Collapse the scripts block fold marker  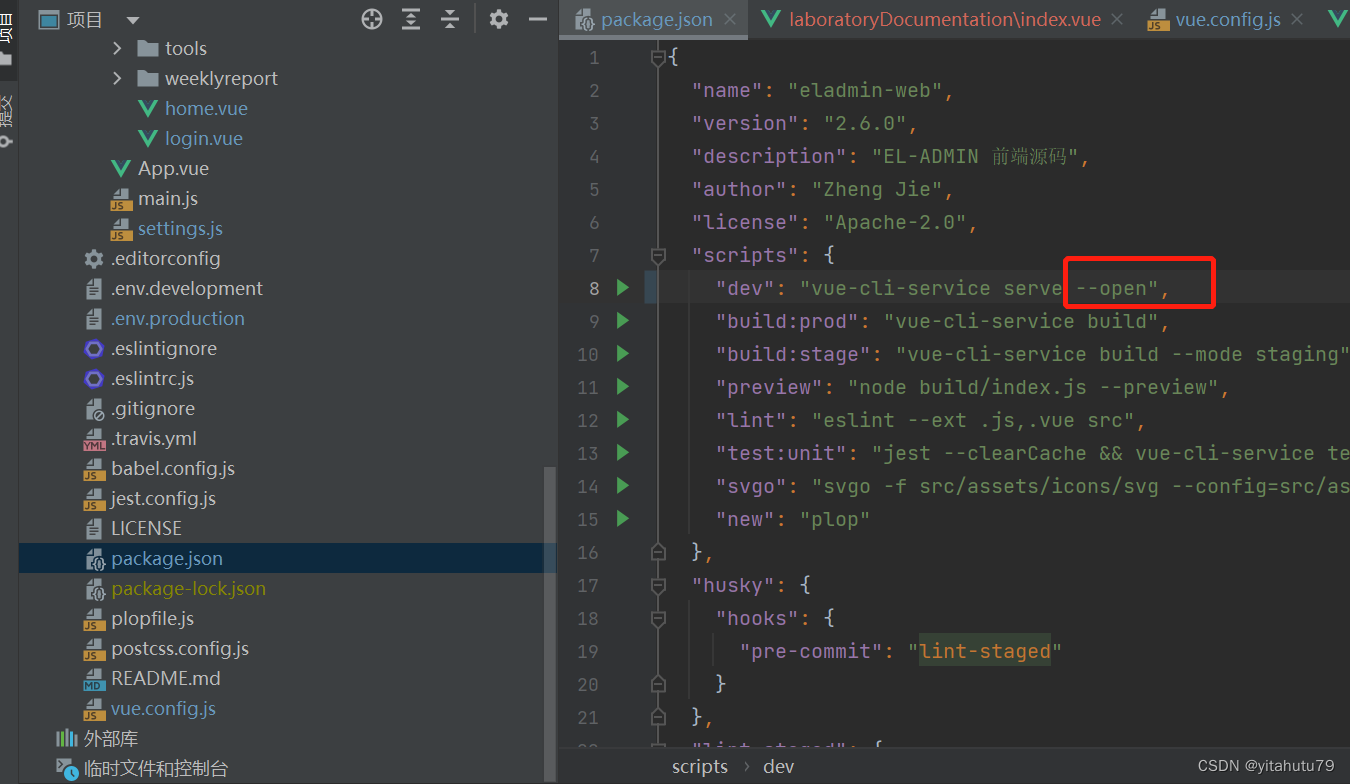click(x=658, y=255)
